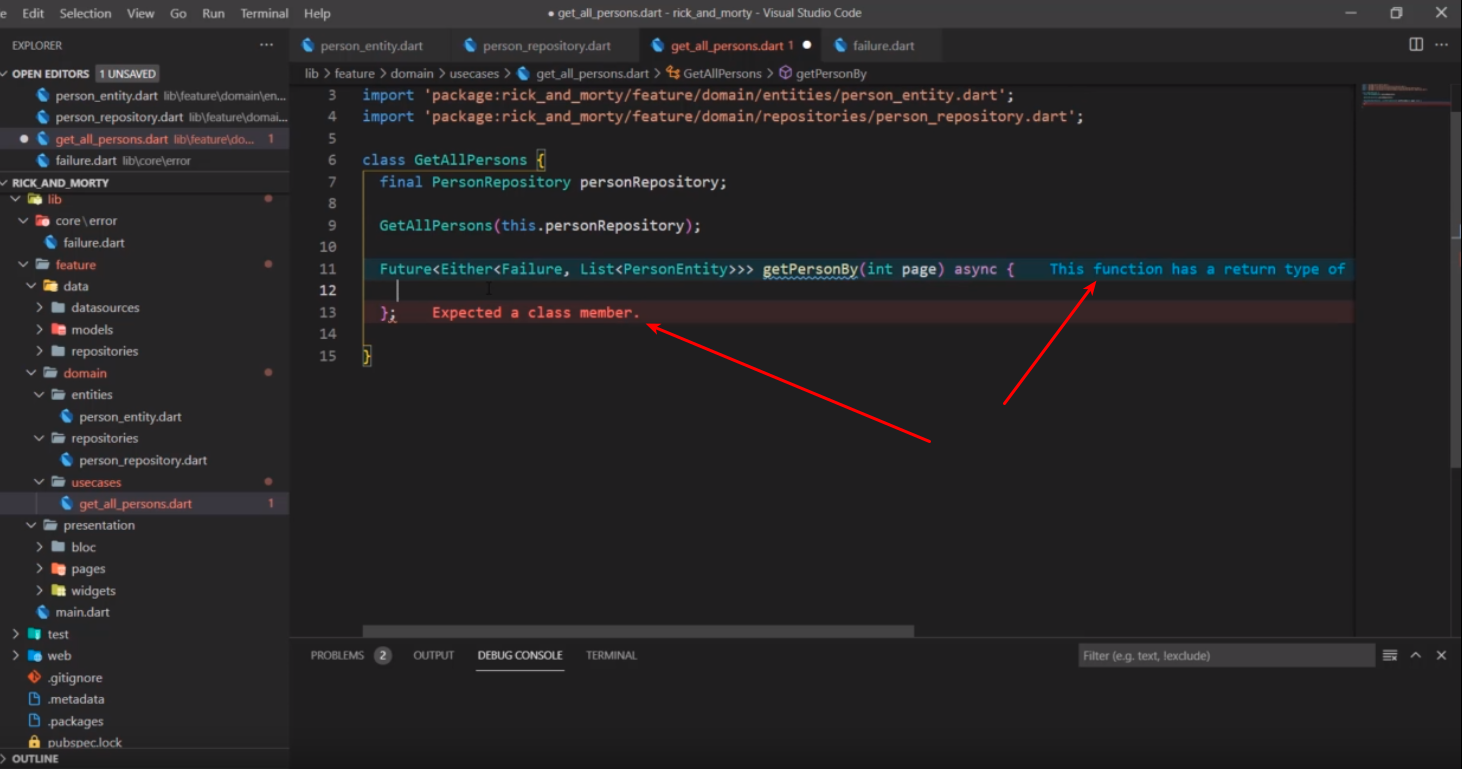Click the lib breadcrumb segment
Screen dimensions: 1462x769
click(311, 73)
